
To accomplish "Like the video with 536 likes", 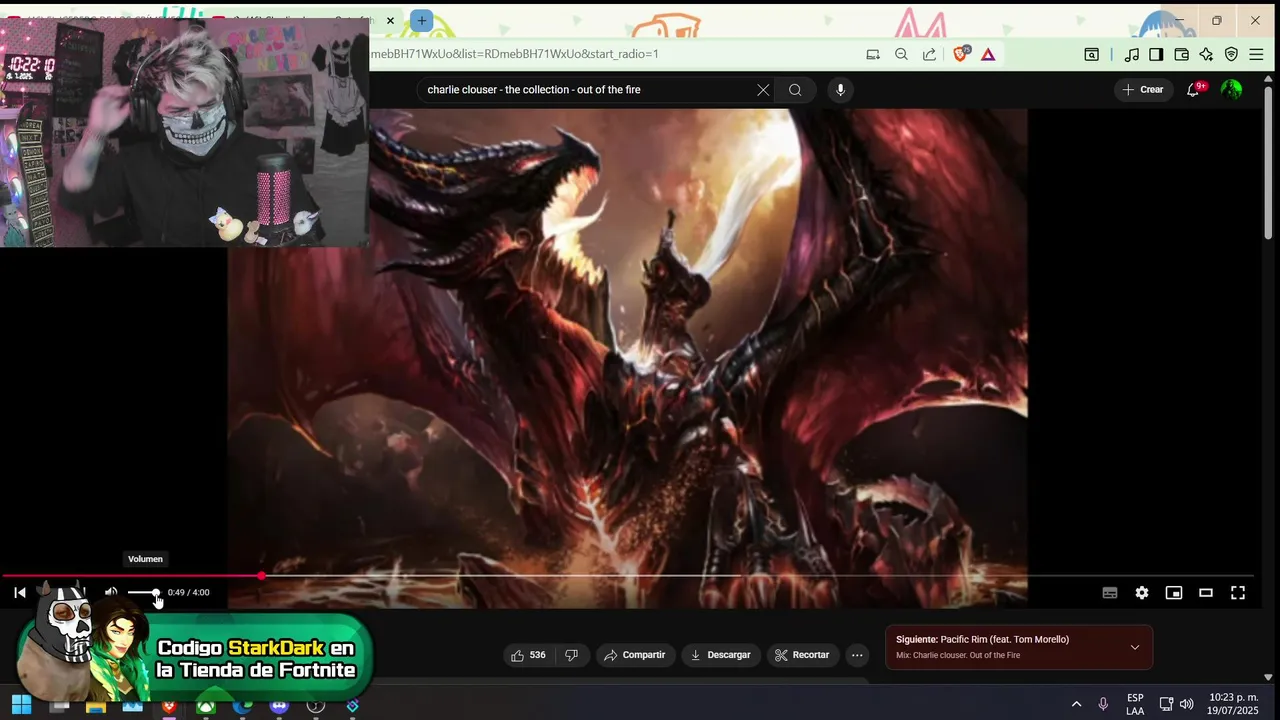I will (529, 655).
